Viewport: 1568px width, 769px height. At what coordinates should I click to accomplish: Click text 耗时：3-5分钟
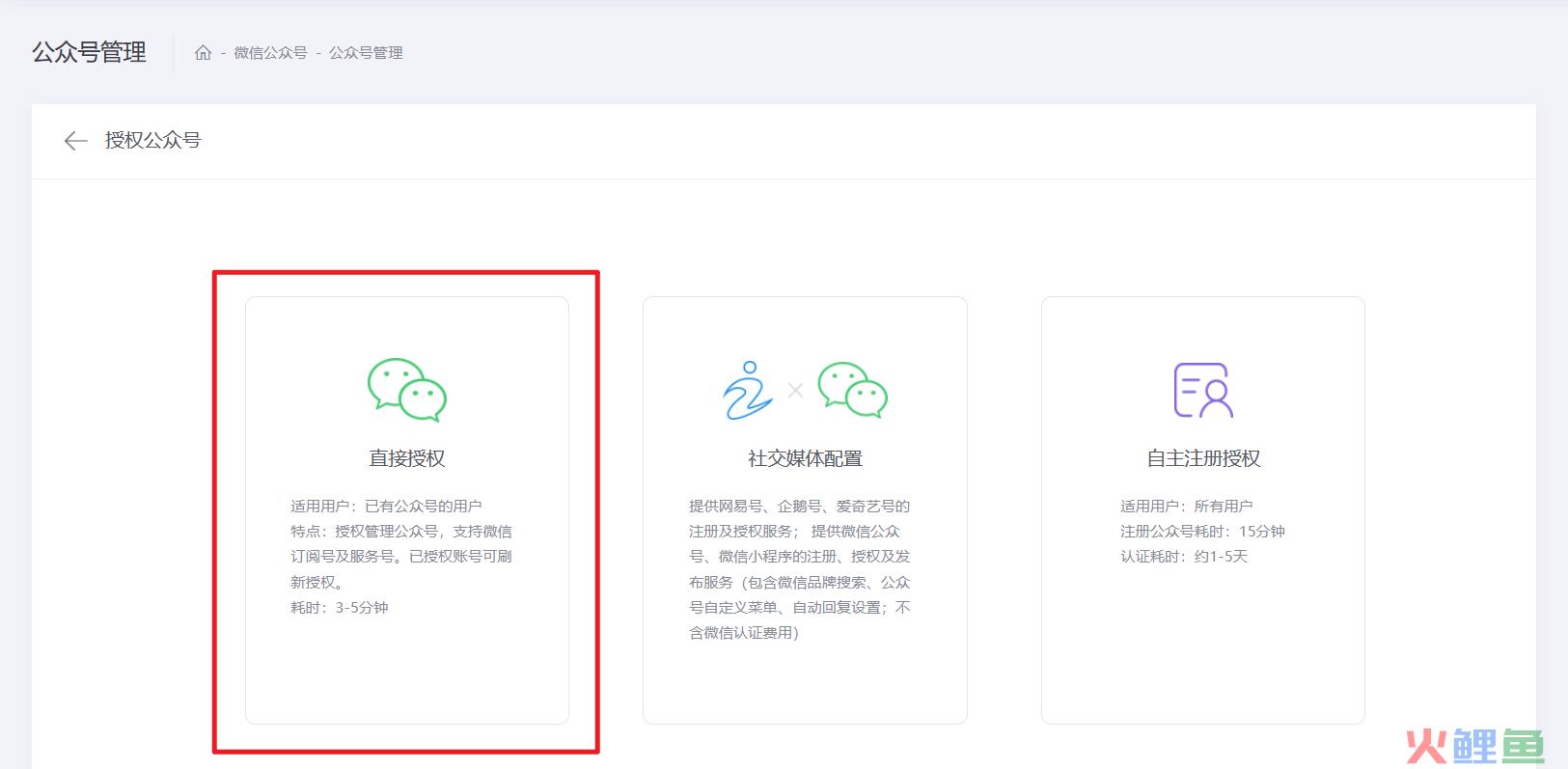click(340, 608)
